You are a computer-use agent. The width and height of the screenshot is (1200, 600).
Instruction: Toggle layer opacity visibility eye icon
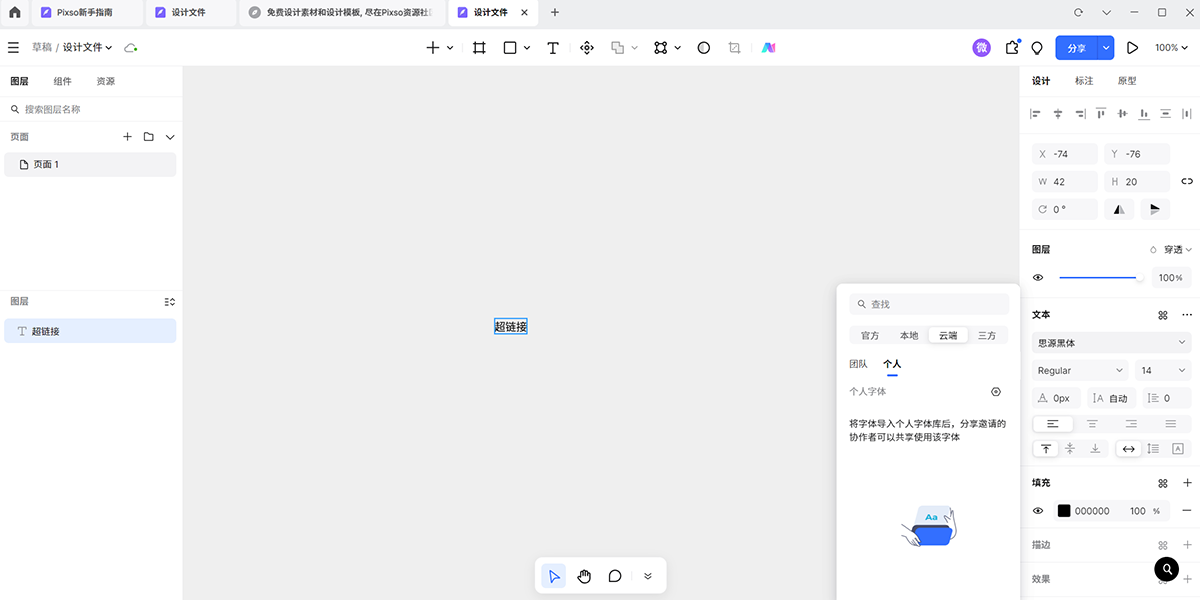[1038, 278]
